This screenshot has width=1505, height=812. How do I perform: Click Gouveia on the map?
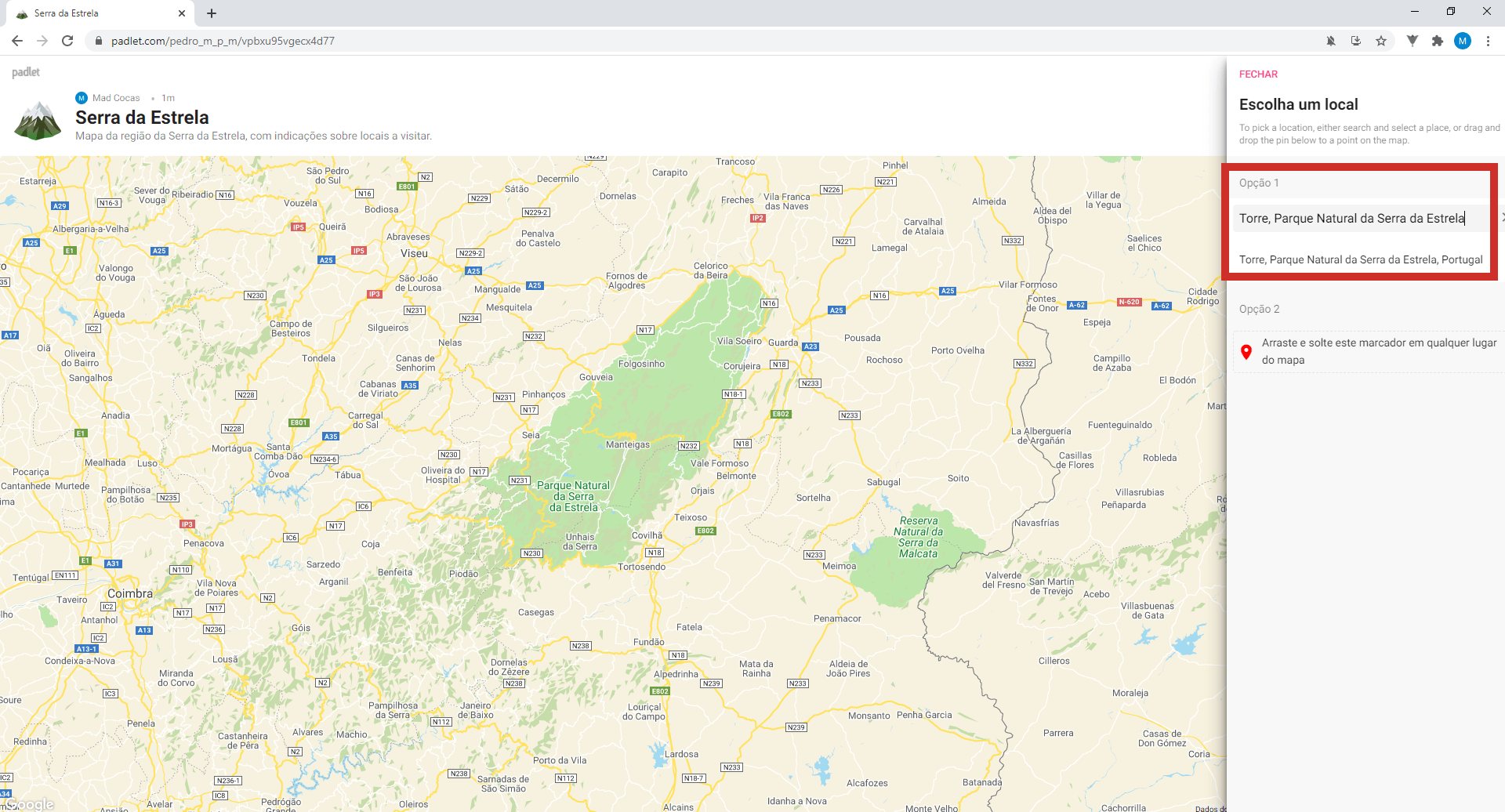[596, 377]
